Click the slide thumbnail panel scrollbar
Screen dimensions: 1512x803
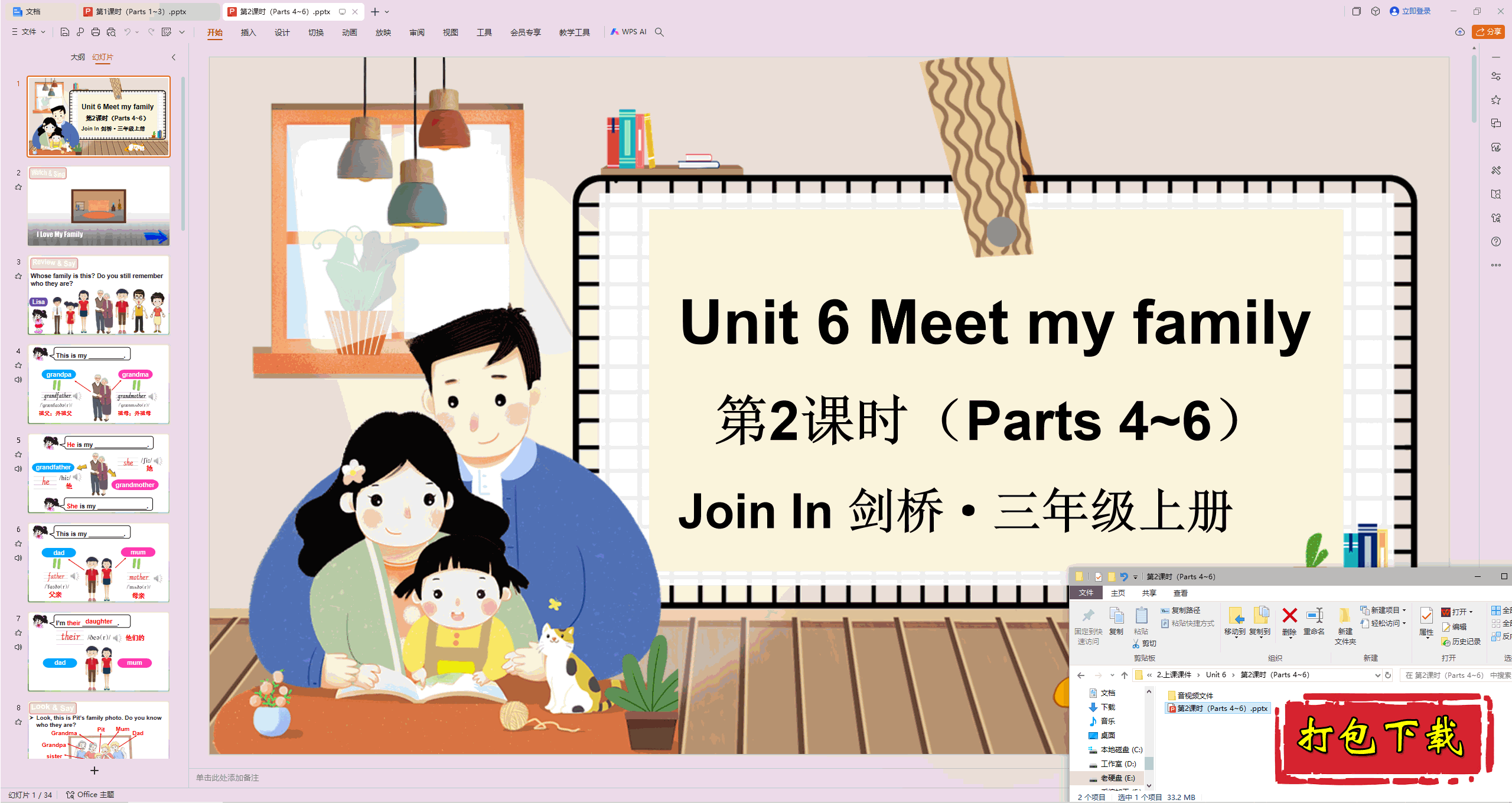point(183,154)
